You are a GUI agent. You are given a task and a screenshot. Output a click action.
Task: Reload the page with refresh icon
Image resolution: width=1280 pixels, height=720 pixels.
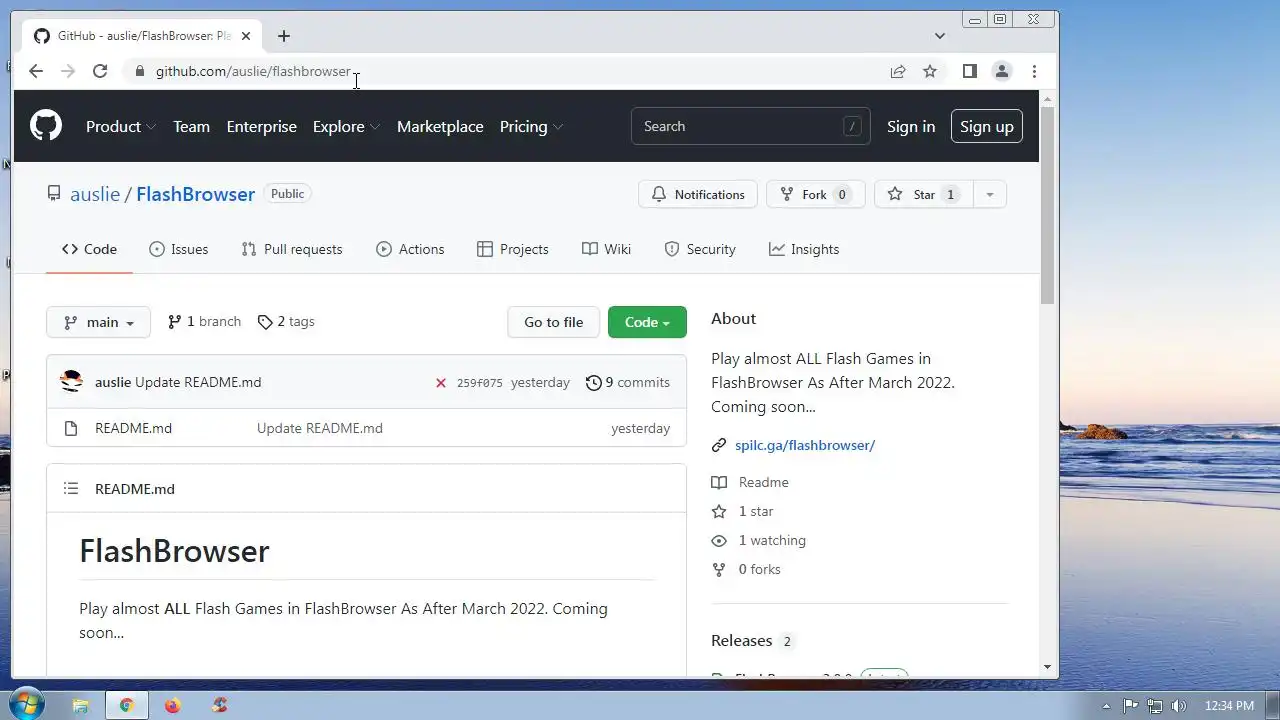pyautogui.click(x=100, y=71)
